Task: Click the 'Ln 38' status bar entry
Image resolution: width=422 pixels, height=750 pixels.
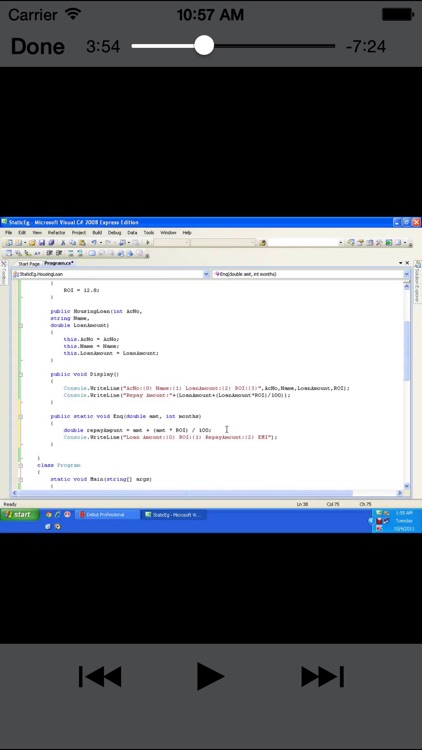Action: point(302,504)
